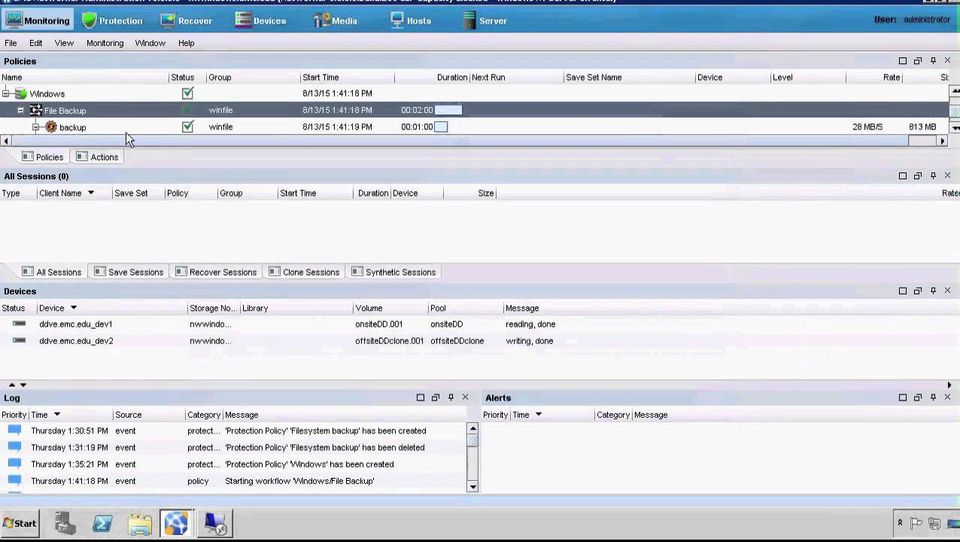Image resolution: width=960 pixels, height=542 pixels.
Task: Select the File Backup workflow icon
Action: point(36,110)
